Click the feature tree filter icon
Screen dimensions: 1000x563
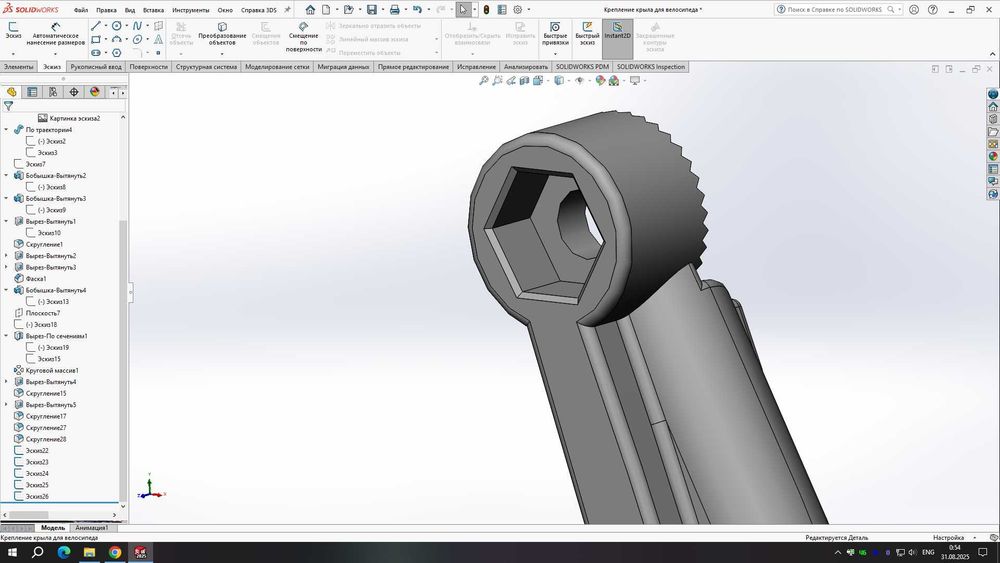click(x=8, y=106)
